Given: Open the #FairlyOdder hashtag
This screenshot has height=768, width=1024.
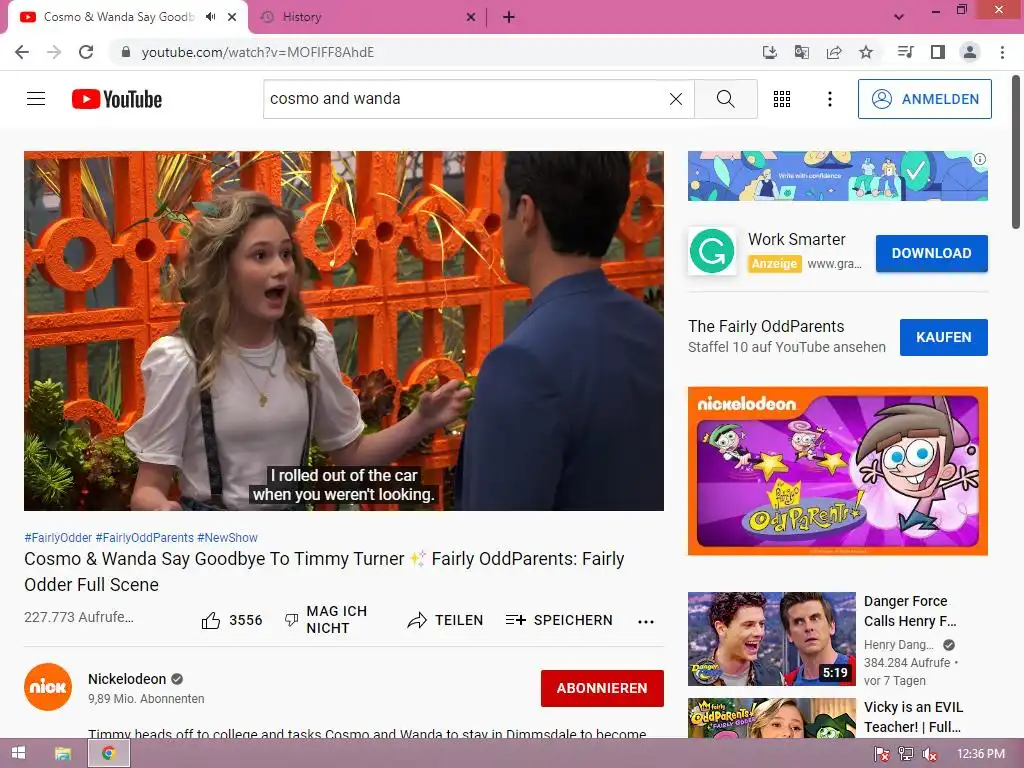Looking at the screenshot, I should coord(58,537).
